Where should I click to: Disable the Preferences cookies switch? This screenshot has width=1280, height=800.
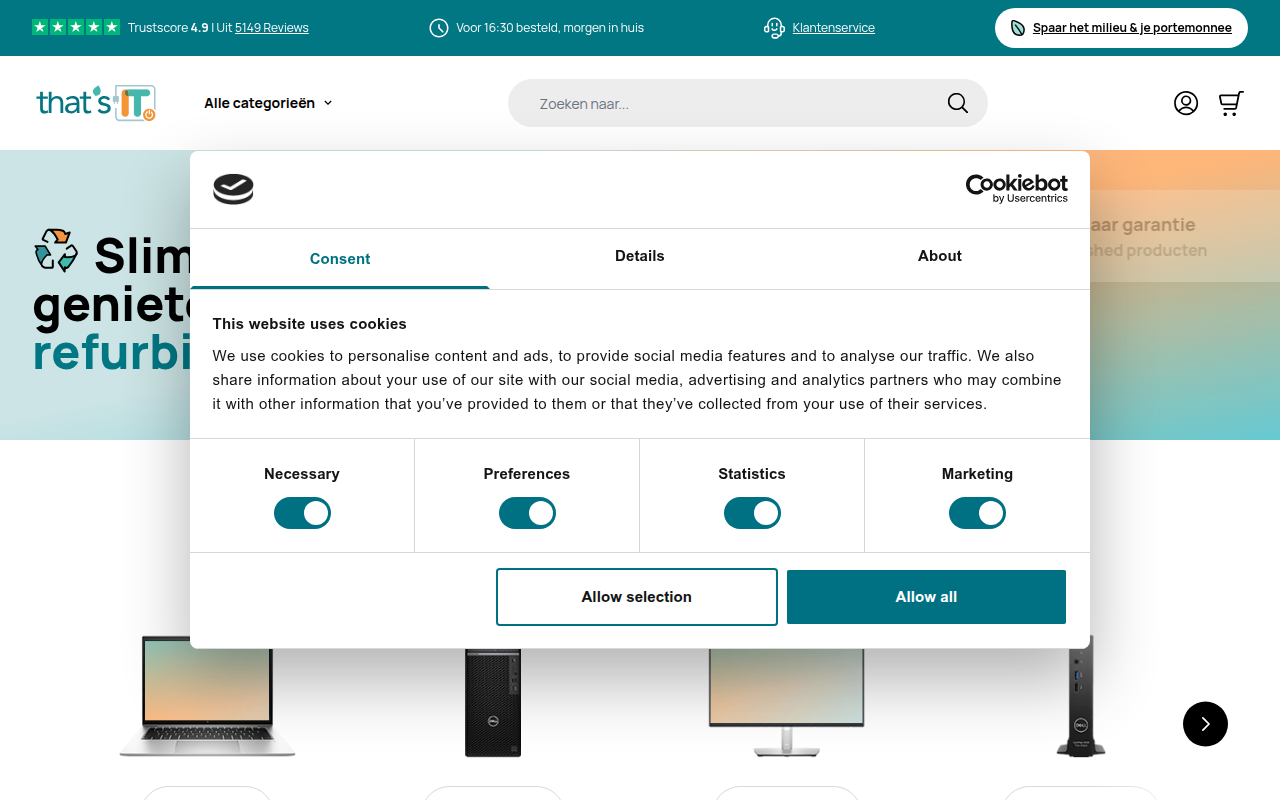[527, 513]
